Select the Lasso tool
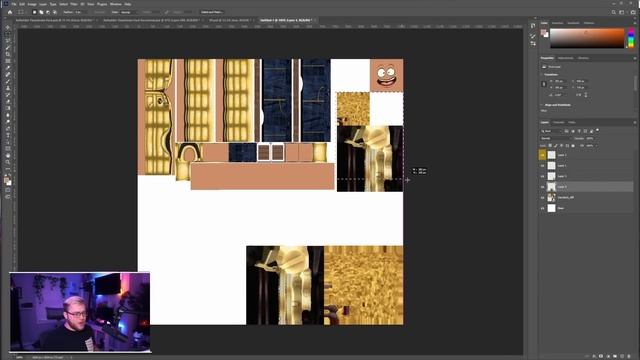640x360 pixels. click(8, 41)
